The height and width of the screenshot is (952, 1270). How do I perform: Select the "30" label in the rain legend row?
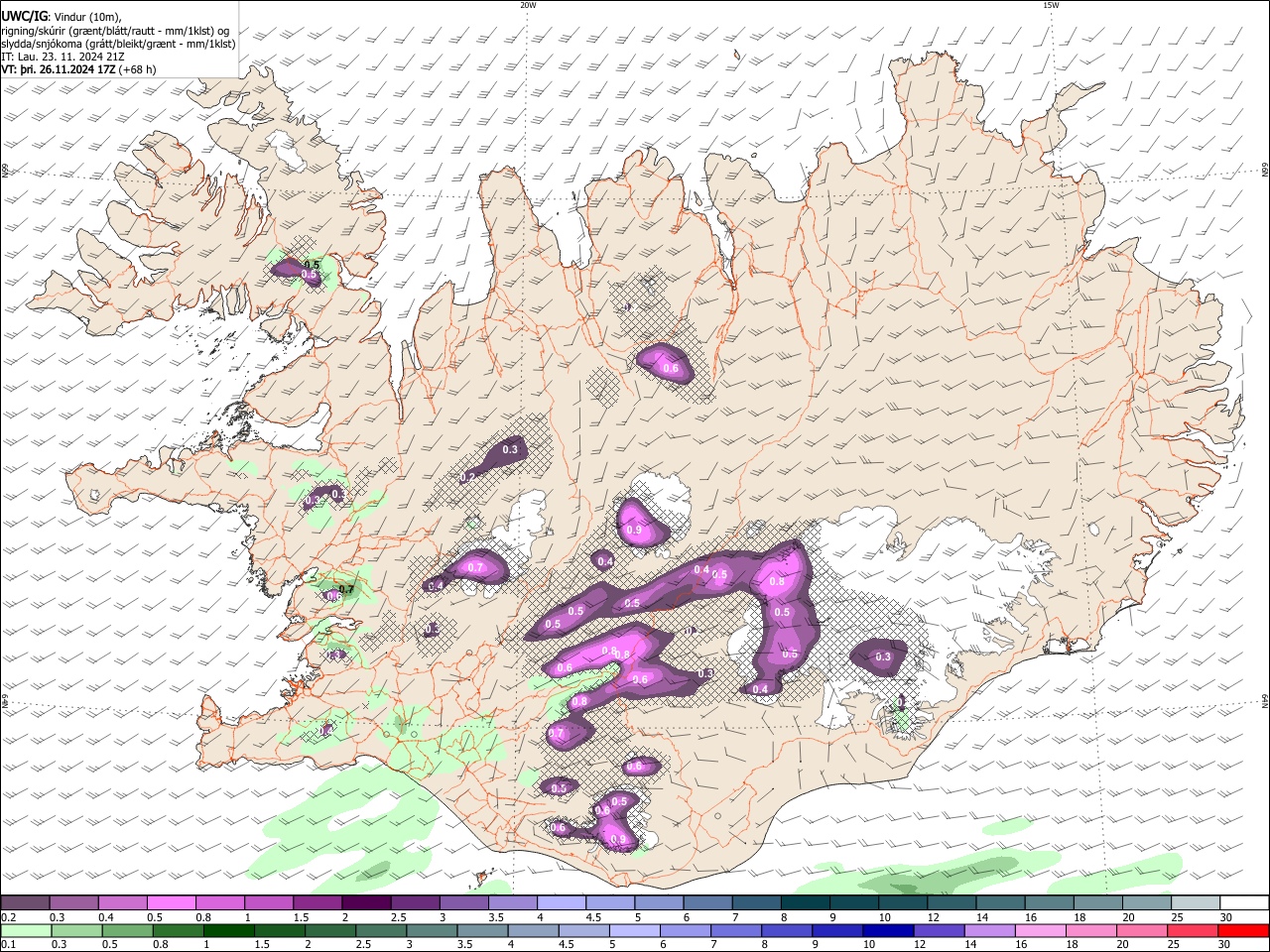[x=1223, y=944]
